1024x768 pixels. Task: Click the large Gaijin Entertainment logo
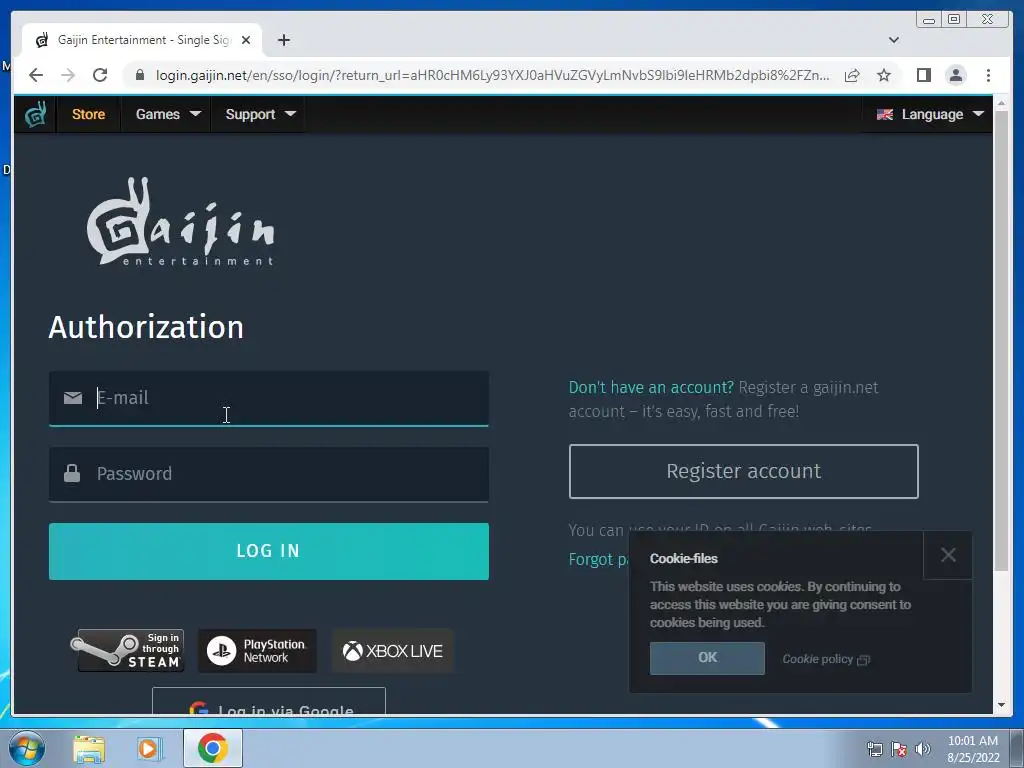pyautogui.click(x=180, y=222)
